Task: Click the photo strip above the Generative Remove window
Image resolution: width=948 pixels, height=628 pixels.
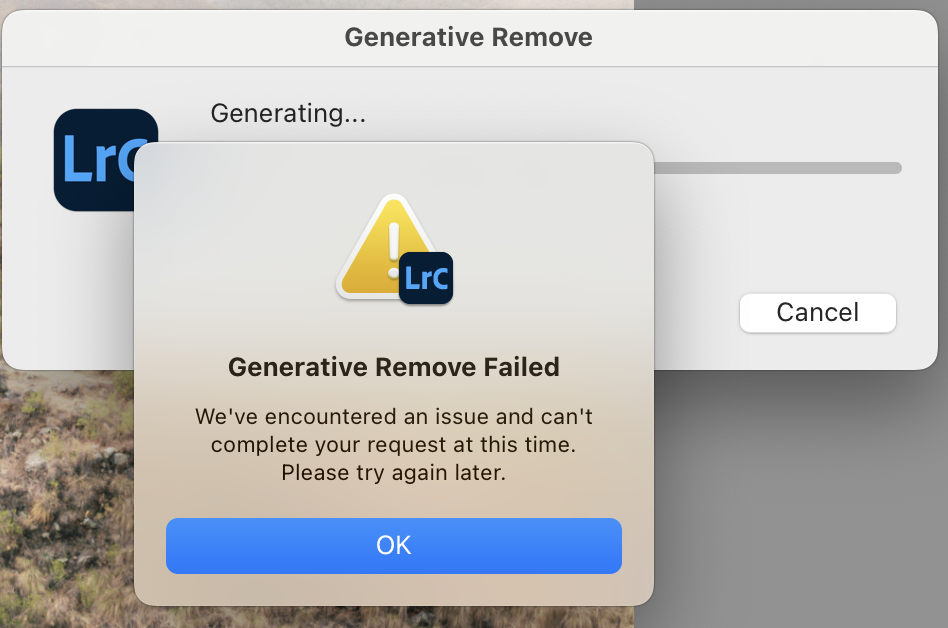Action: 300,5
